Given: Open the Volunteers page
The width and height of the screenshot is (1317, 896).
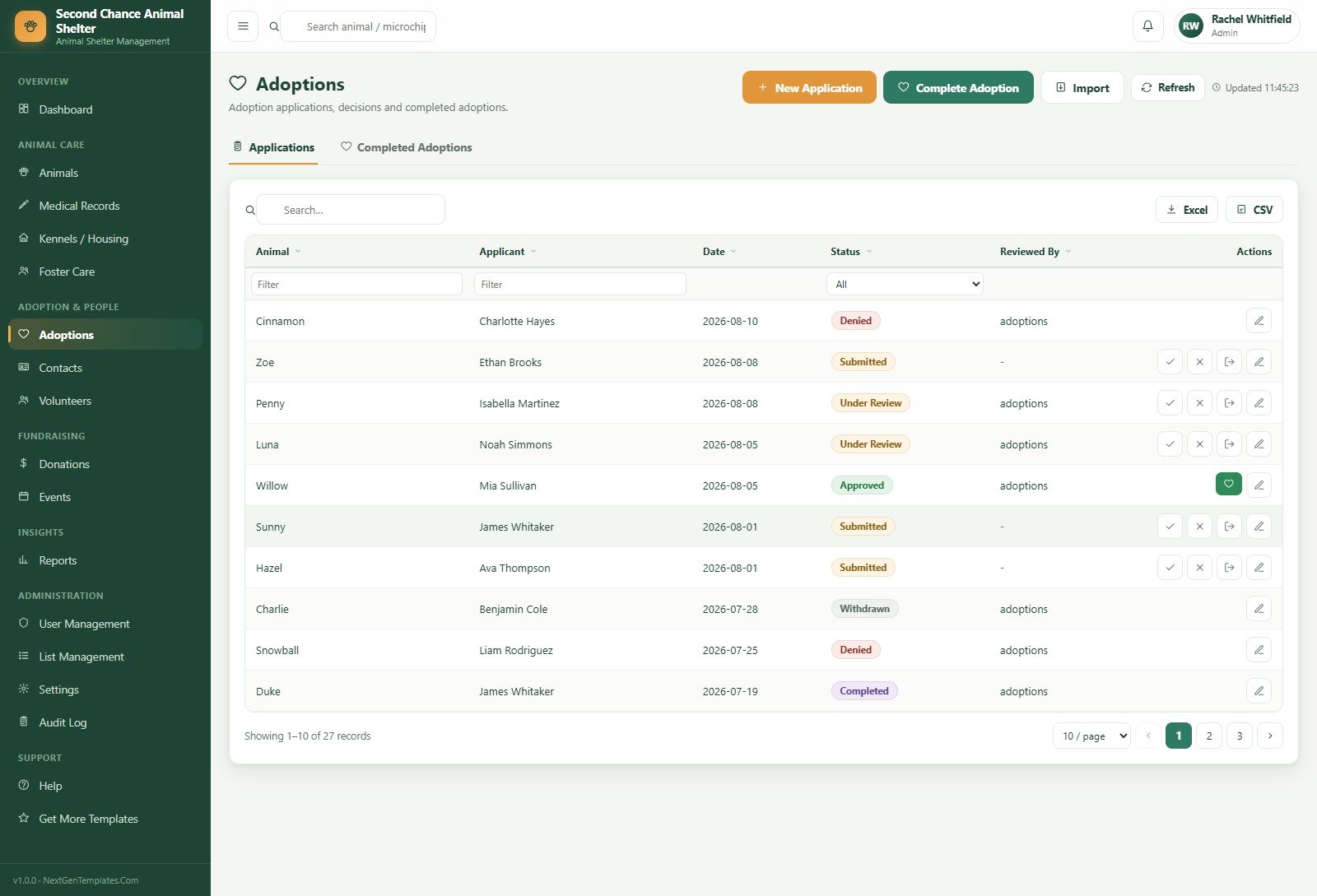Looking at the screenshot, I should (105, 401).
